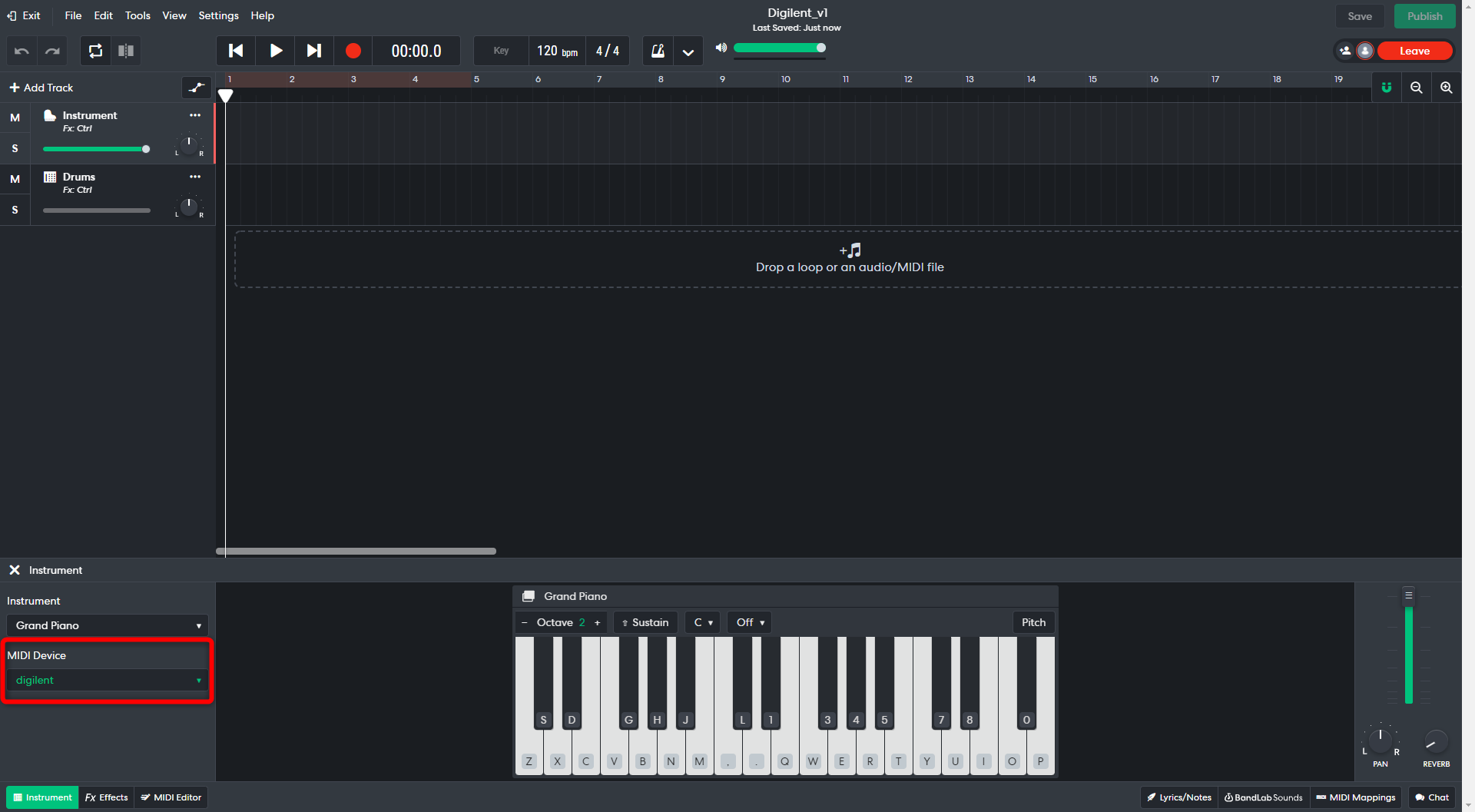The width and height of the screenshot is (1475, 812).
Task: Decrease the octave with minus
Action: click(x=525, y=622)
